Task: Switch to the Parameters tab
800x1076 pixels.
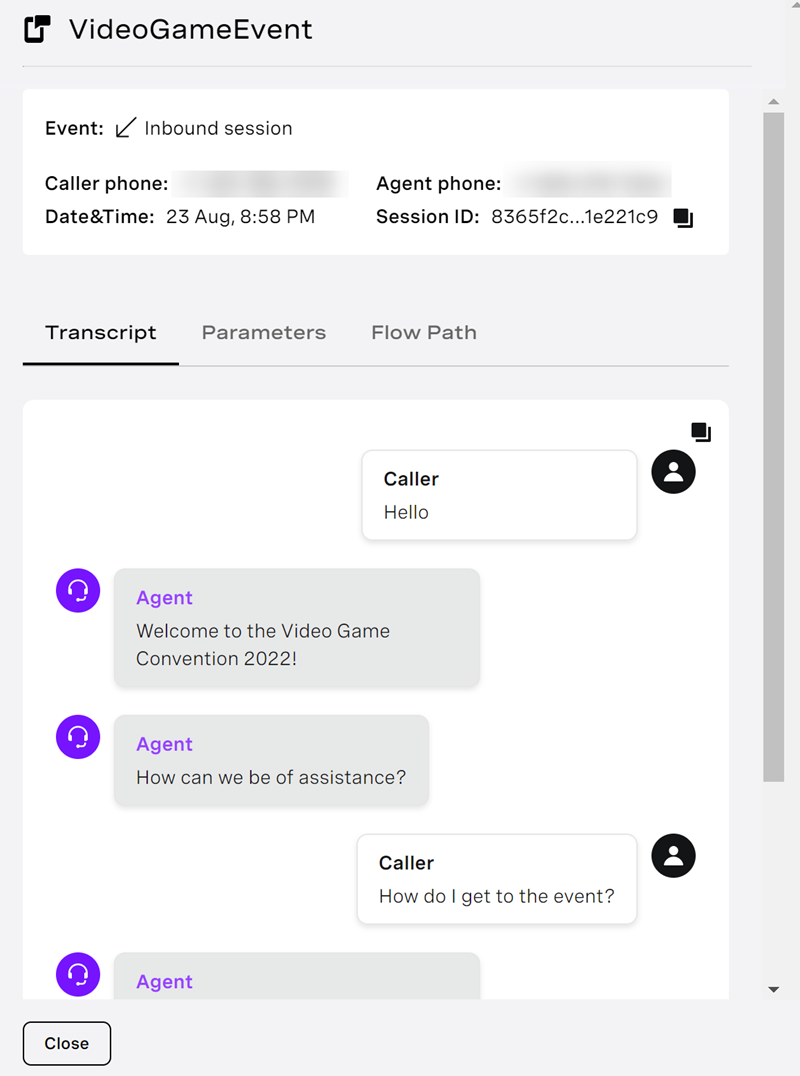Action: point(263,333)
